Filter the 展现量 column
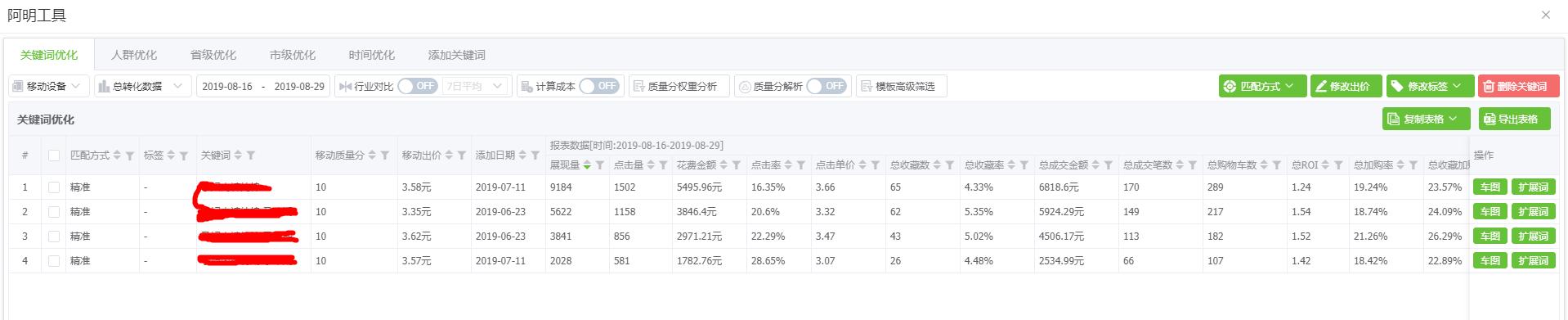The height and width of the screenshot is (320, 1568). pos(600,165)
